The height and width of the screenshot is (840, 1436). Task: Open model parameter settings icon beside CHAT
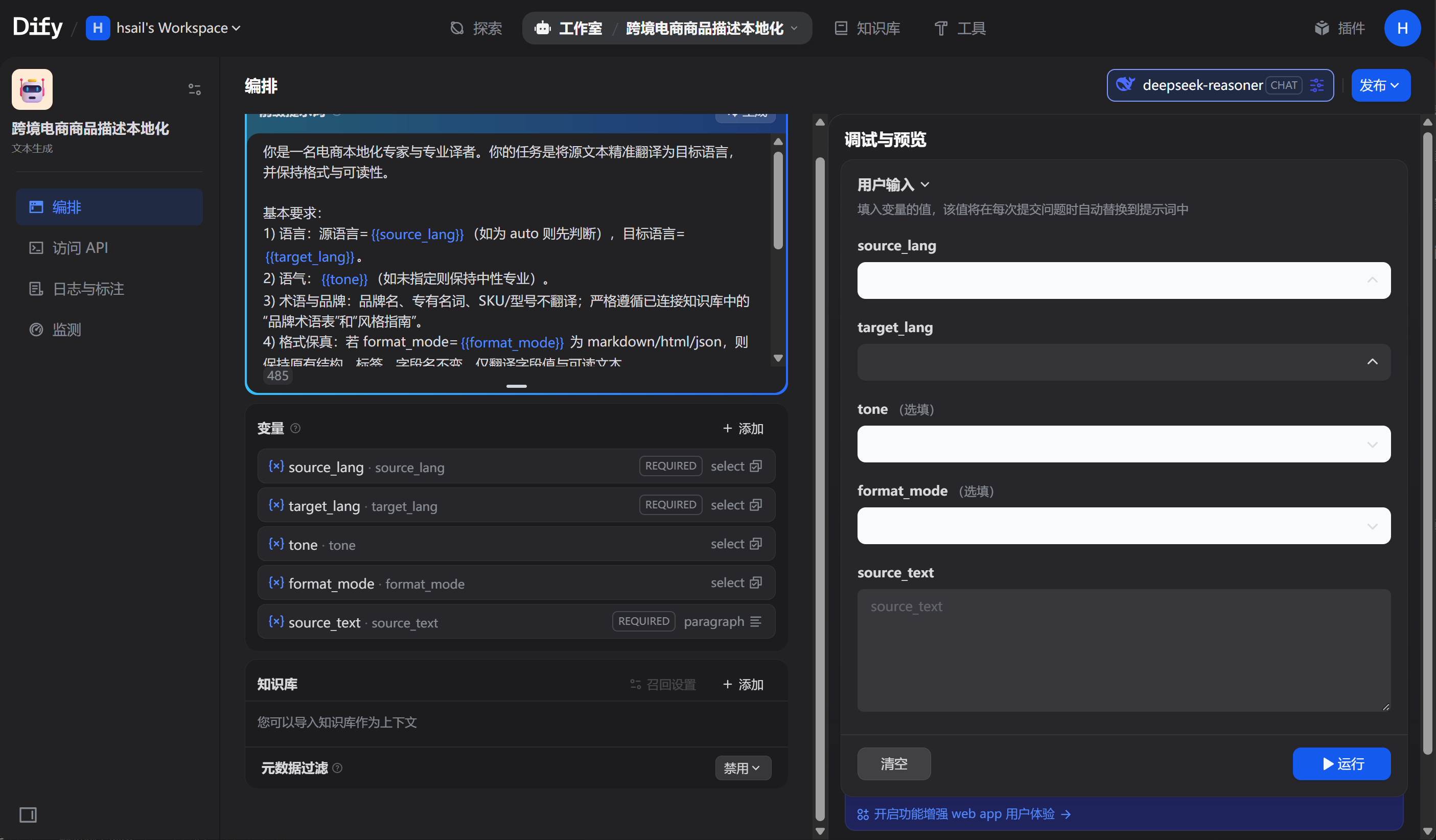(1316, 85)
